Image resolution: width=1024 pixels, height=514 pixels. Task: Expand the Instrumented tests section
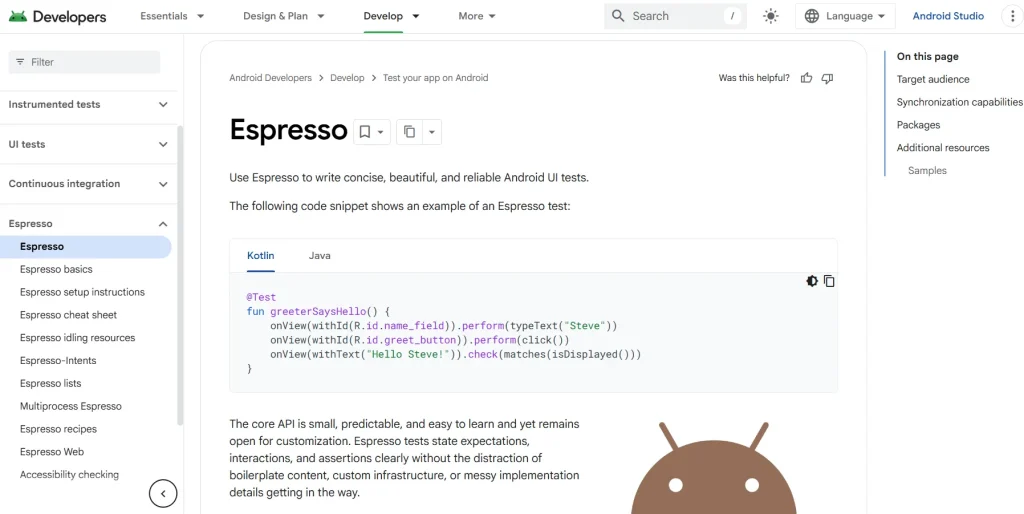[89, 104]
